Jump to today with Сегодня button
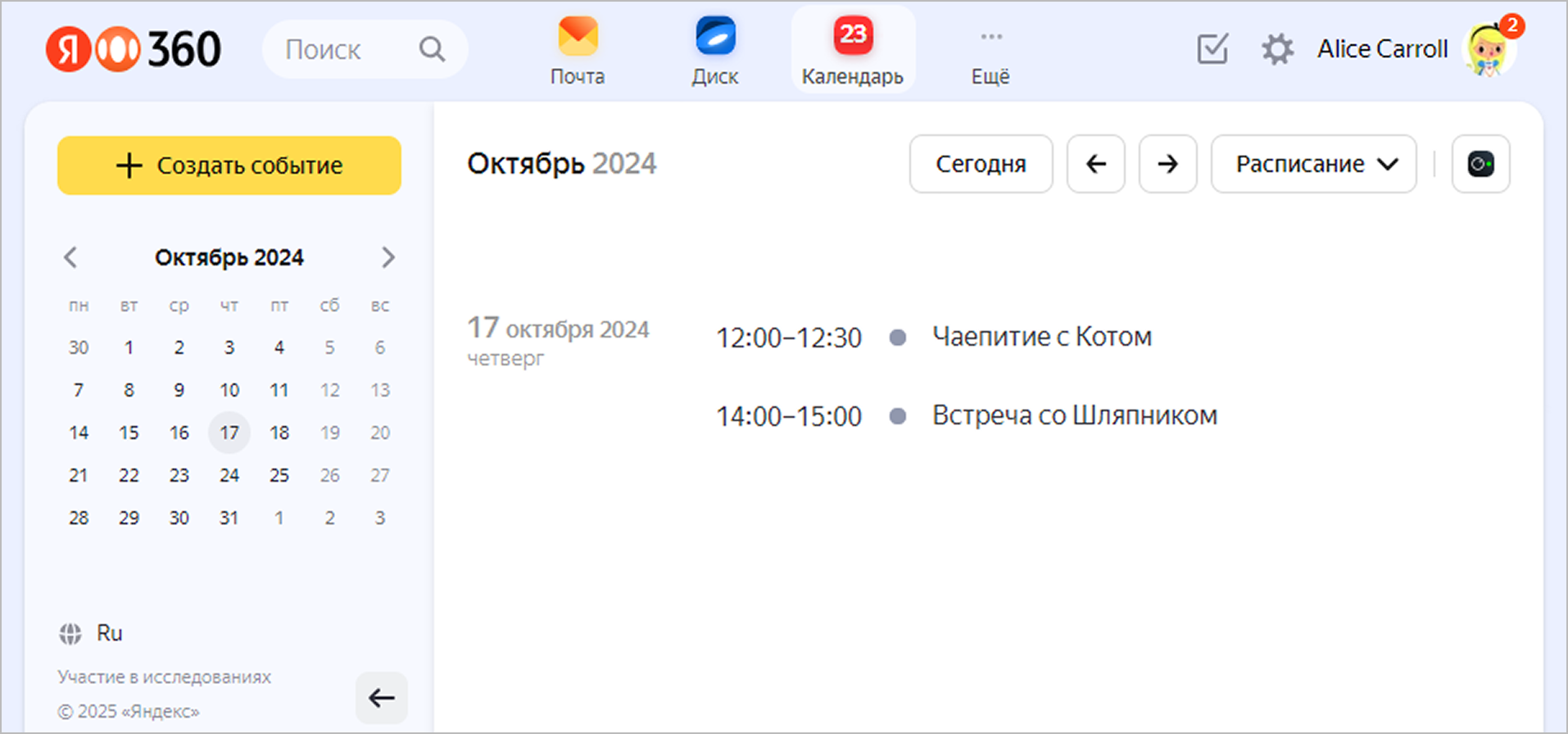 pyautogui.click(x=981, y=164)
